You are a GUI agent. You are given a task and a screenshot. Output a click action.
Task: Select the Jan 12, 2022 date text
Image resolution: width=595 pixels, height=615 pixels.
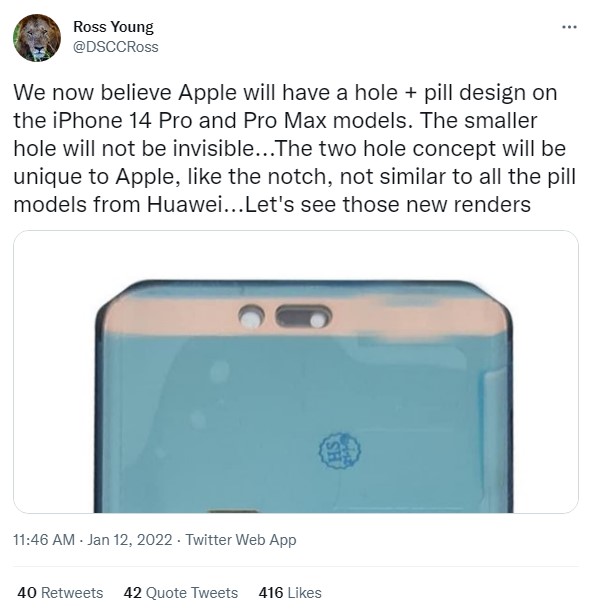(130, 540)
